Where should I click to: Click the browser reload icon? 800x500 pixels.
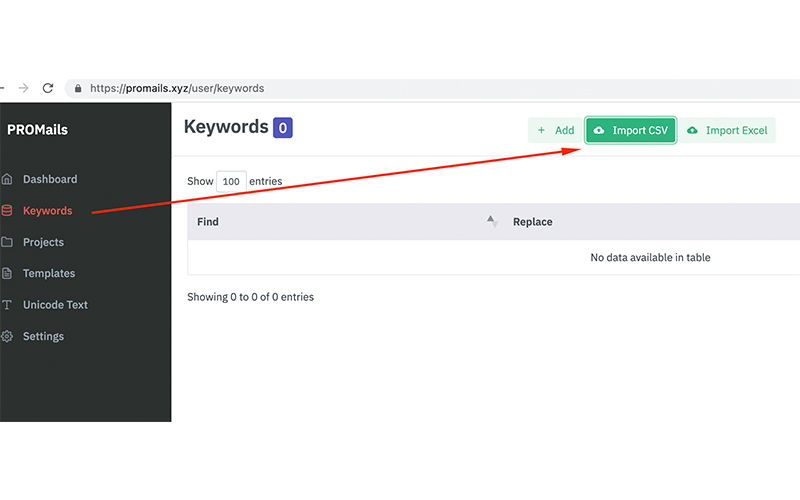[48, 88]
